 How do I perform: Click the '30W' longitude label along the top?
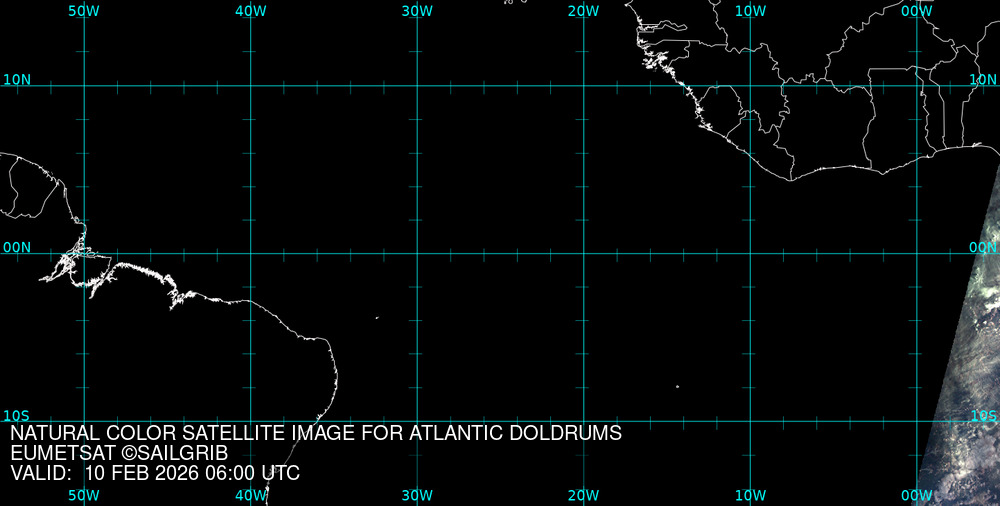[417, 10]
